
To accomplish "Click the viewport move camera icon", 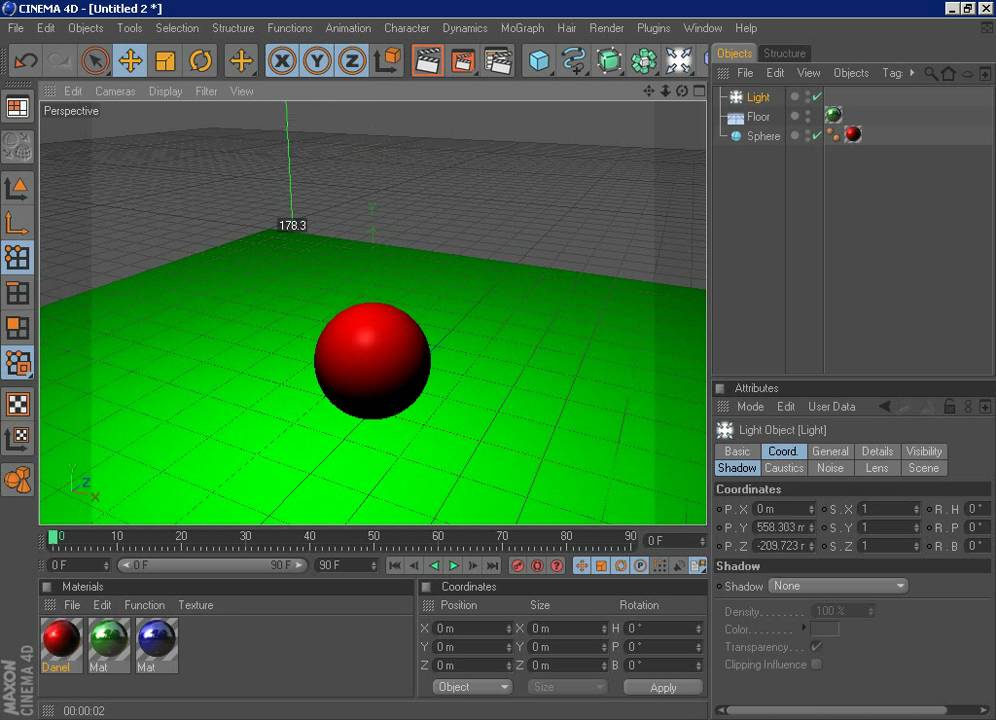I will (x=649, y=91).
